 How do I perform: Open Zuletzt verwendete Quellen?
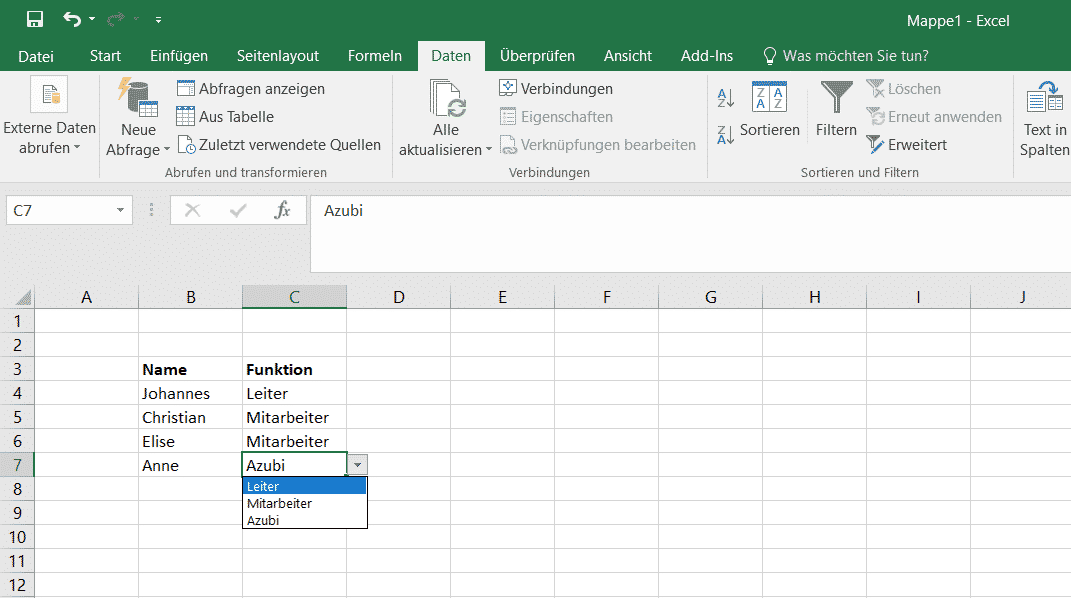point(279,145)
